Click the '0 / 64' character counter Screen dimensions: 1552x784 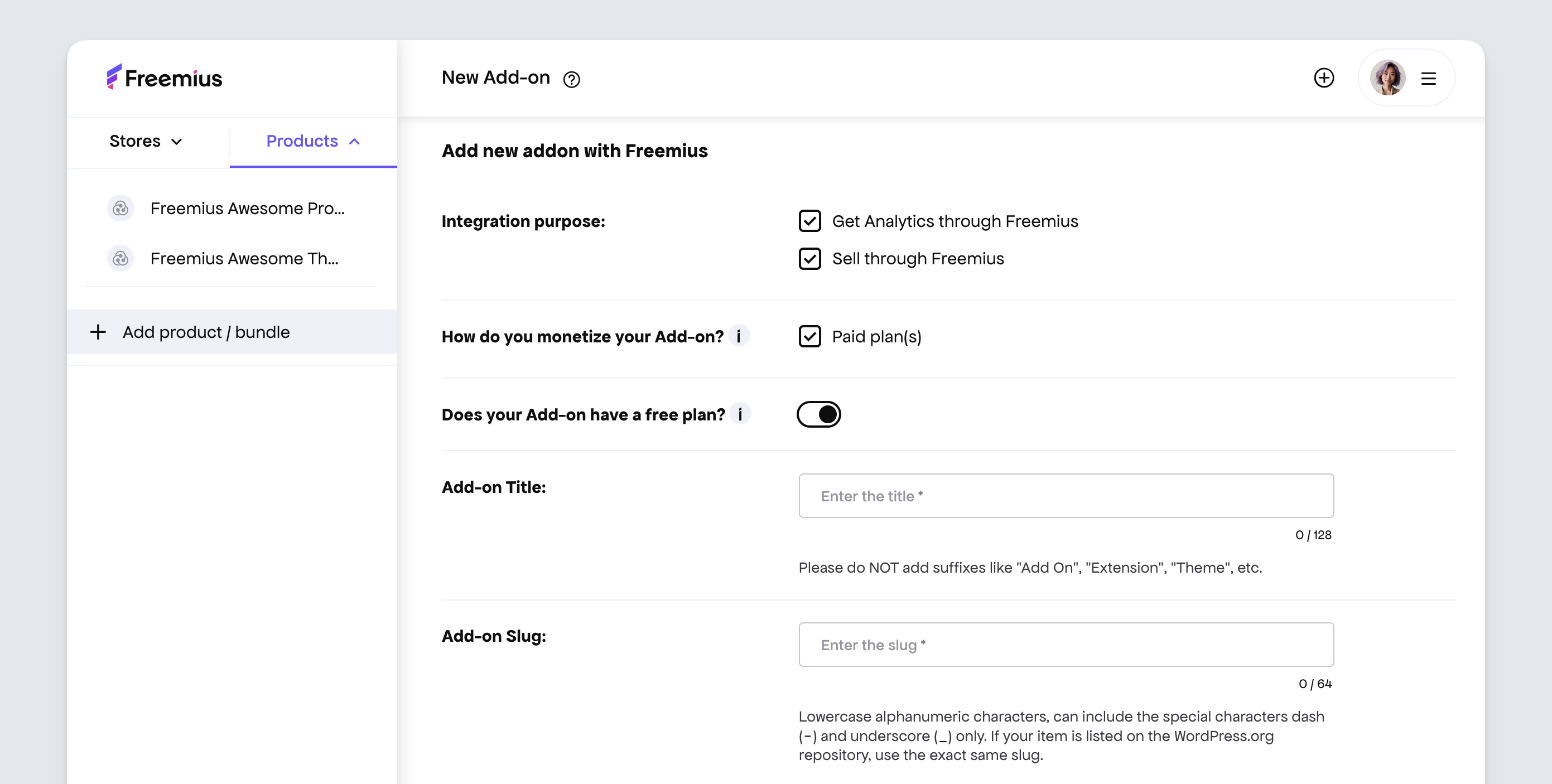[1315, 684]
